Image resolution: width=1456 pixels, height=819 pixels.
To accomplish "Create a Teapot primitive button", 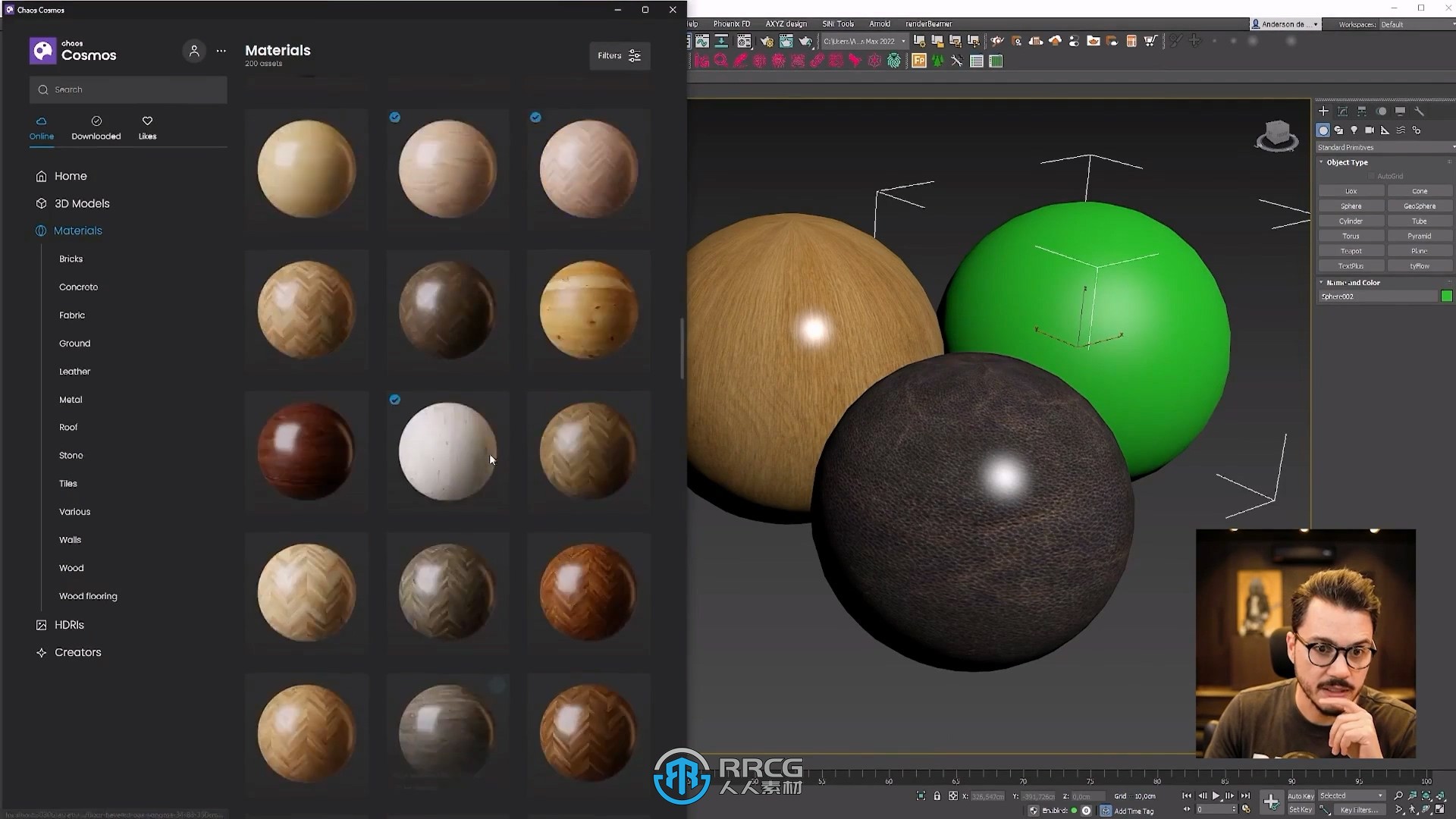I will (x=1351, y=251).
